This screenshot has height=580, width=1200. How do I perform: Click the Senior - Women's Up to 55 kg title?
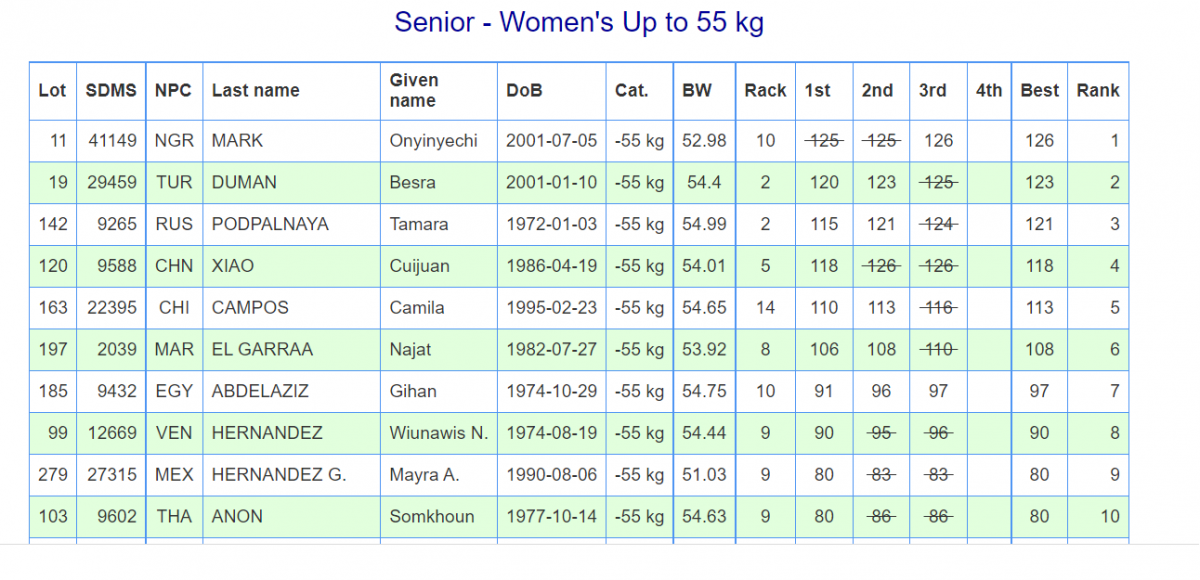click(x=579, y=22)
